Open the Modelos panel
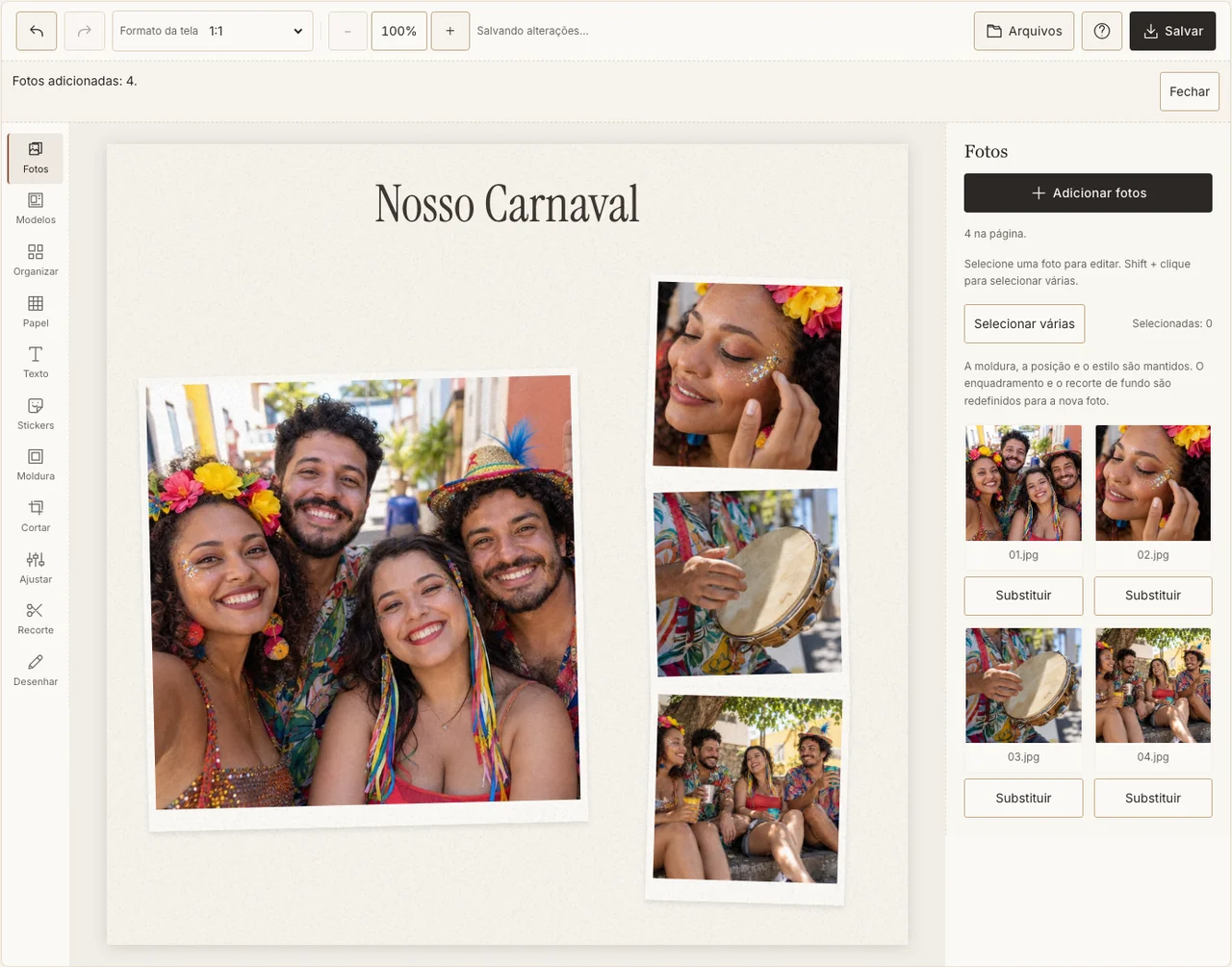This screenshot has height=967, width=1232. [x=36, y=209]
